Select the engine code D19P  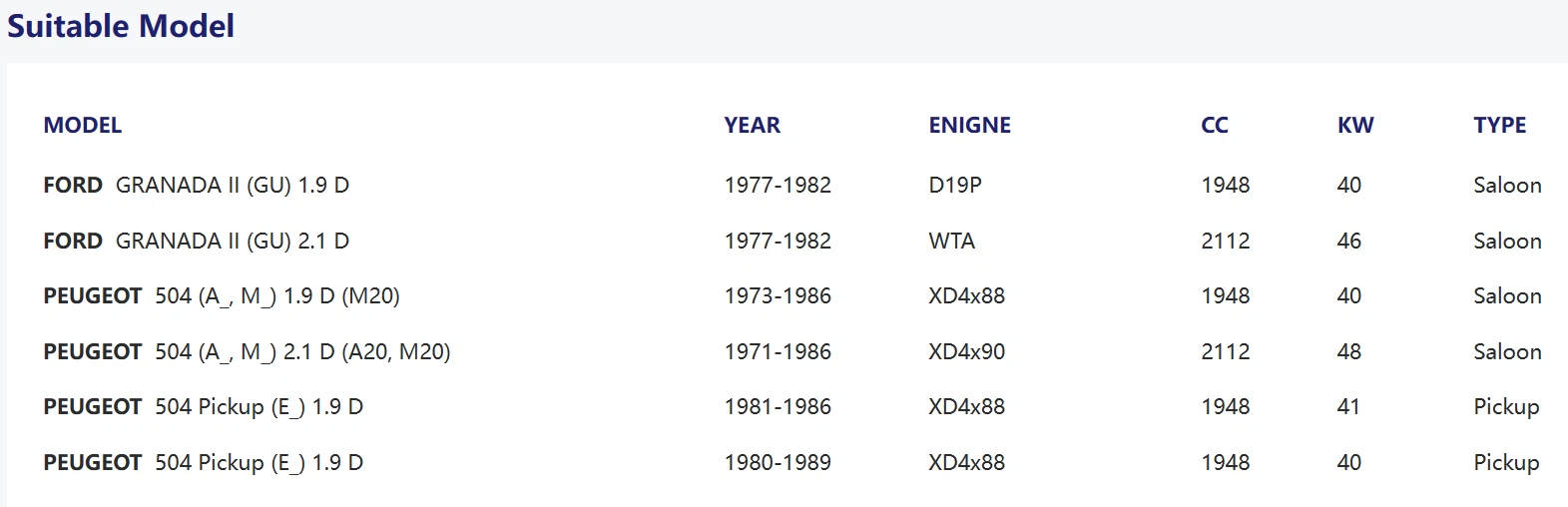955,186
